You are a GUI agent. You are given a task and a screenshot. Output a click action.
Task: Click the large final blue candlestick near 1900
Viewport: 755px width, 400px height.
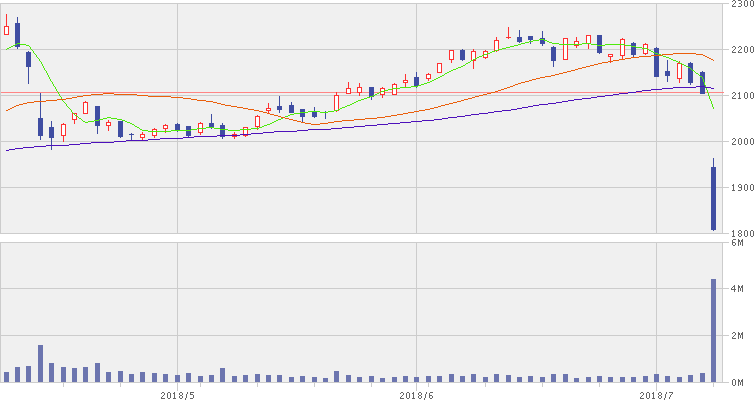coord(713,198)
